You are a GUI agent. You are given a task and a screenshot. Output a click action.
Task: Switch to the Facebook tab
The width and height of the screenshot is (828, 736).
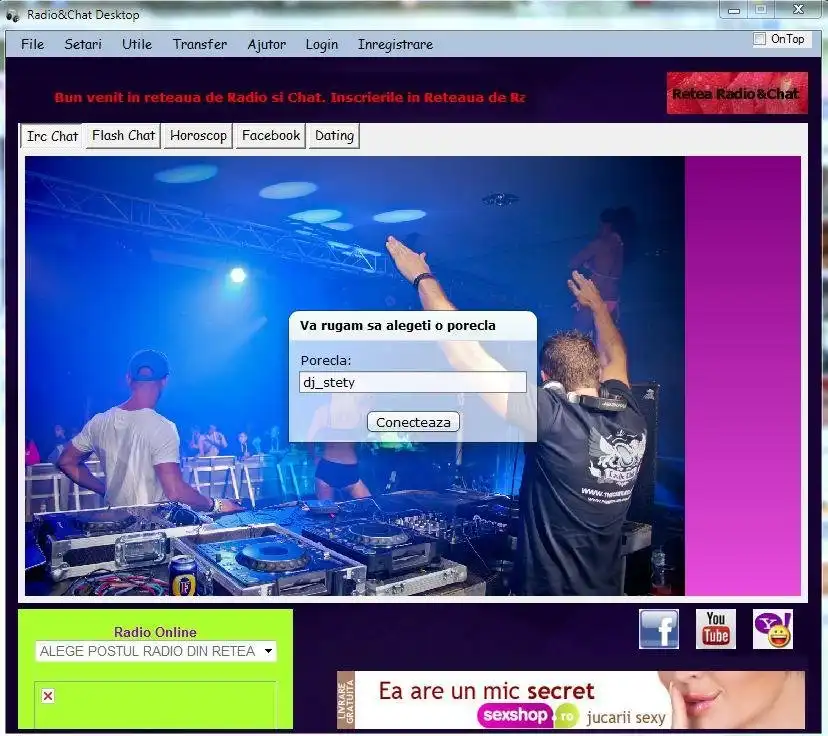[271, 136]
